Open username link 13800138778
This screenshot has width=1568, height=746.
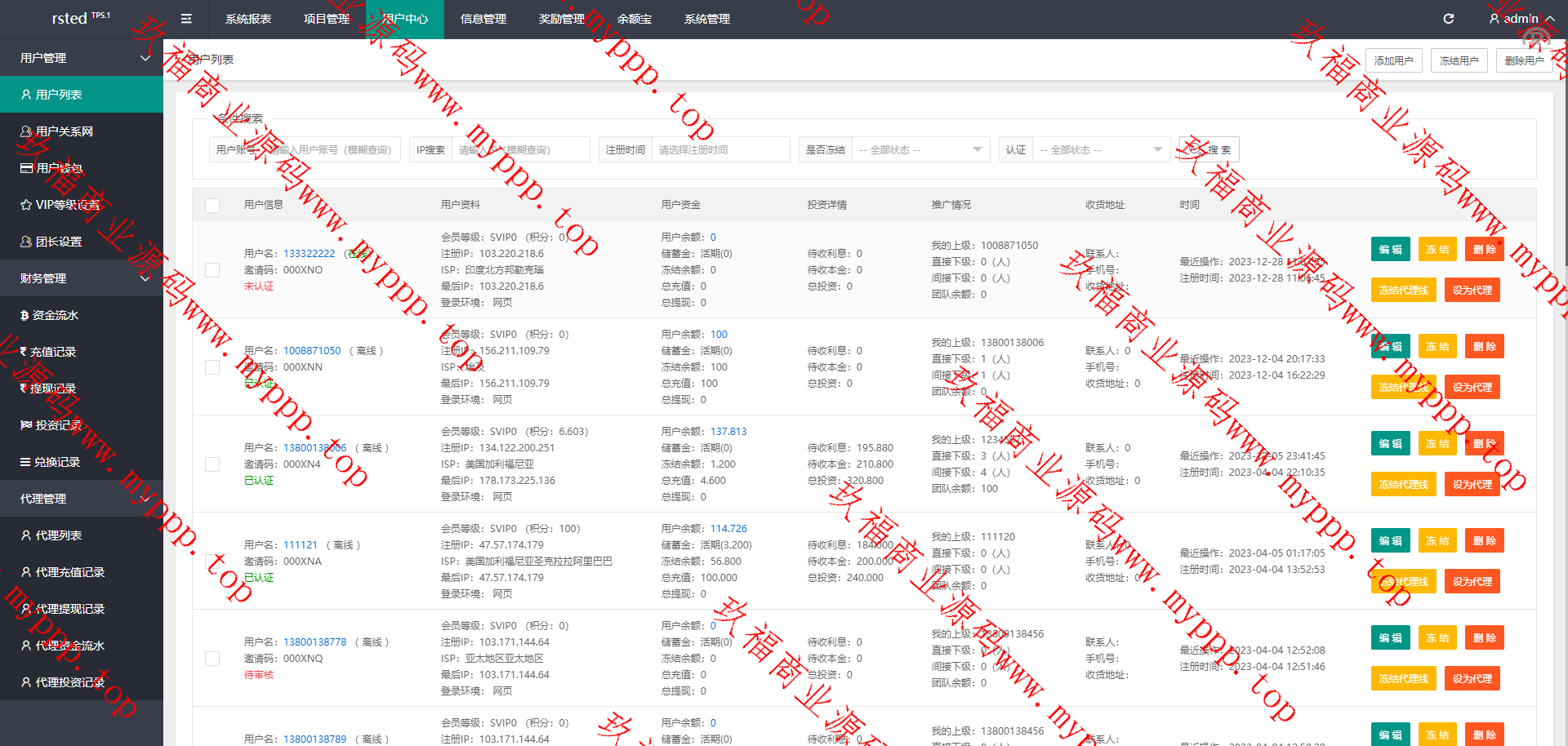[x=314, y=642]
